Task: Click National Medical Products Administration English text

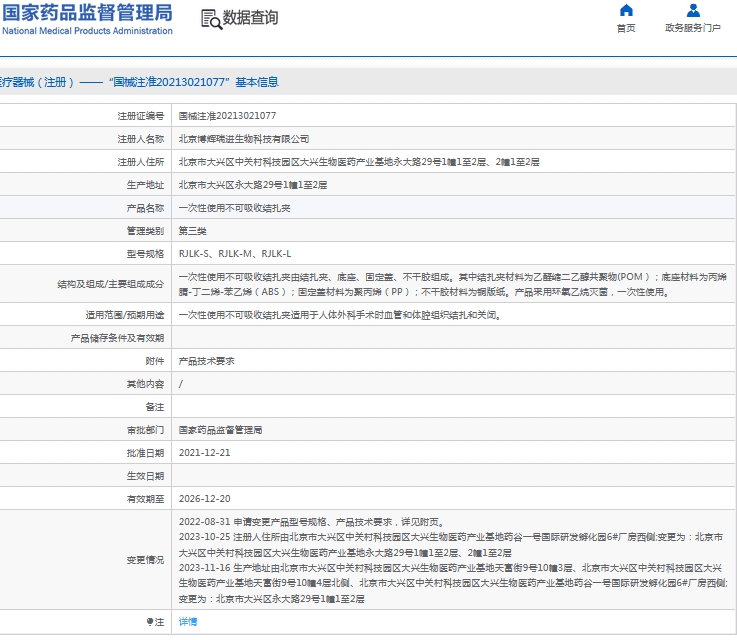Action: pos(87,31)
